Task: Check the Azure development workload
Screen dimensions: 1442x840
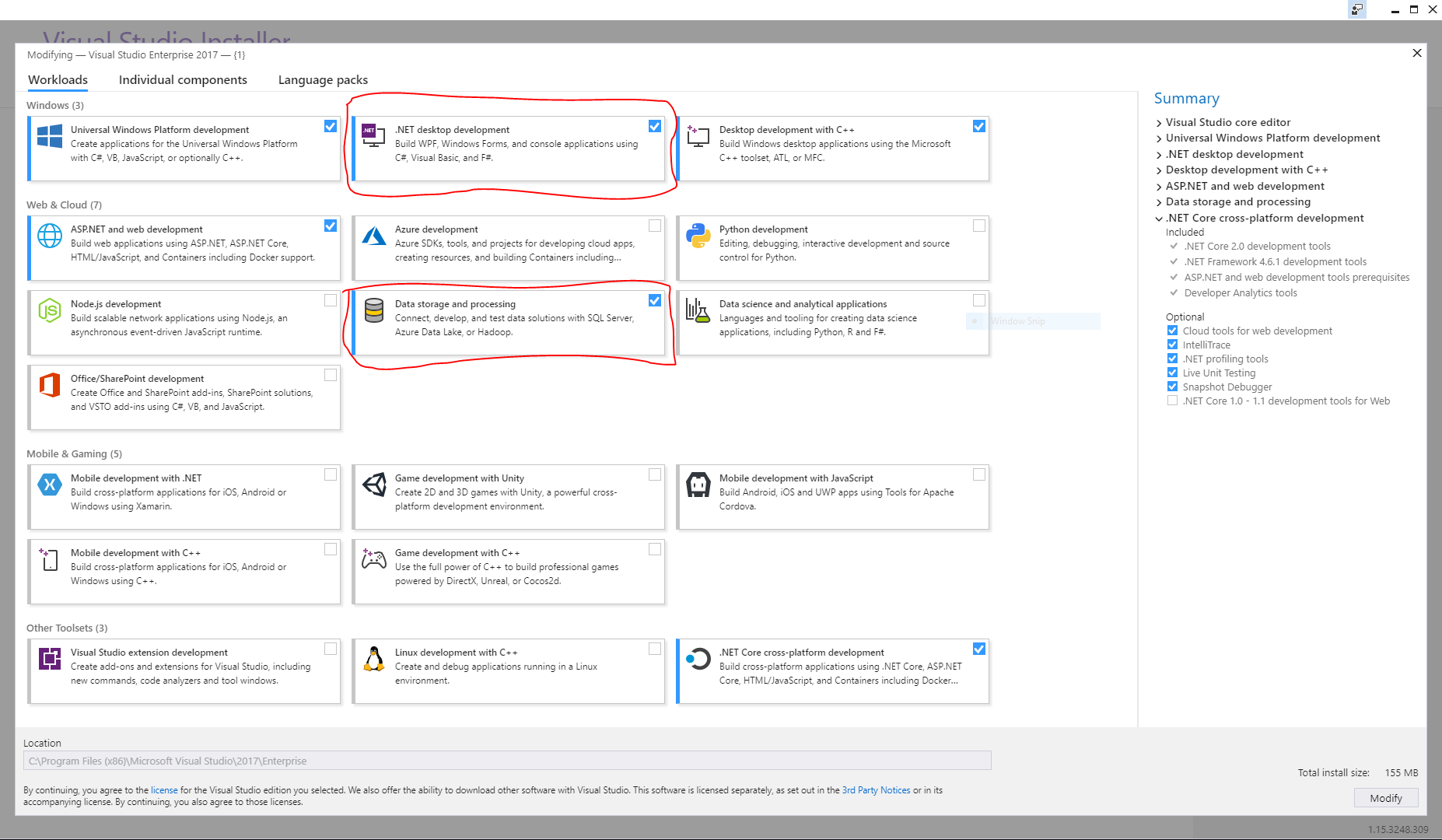Action: [655, 226]
